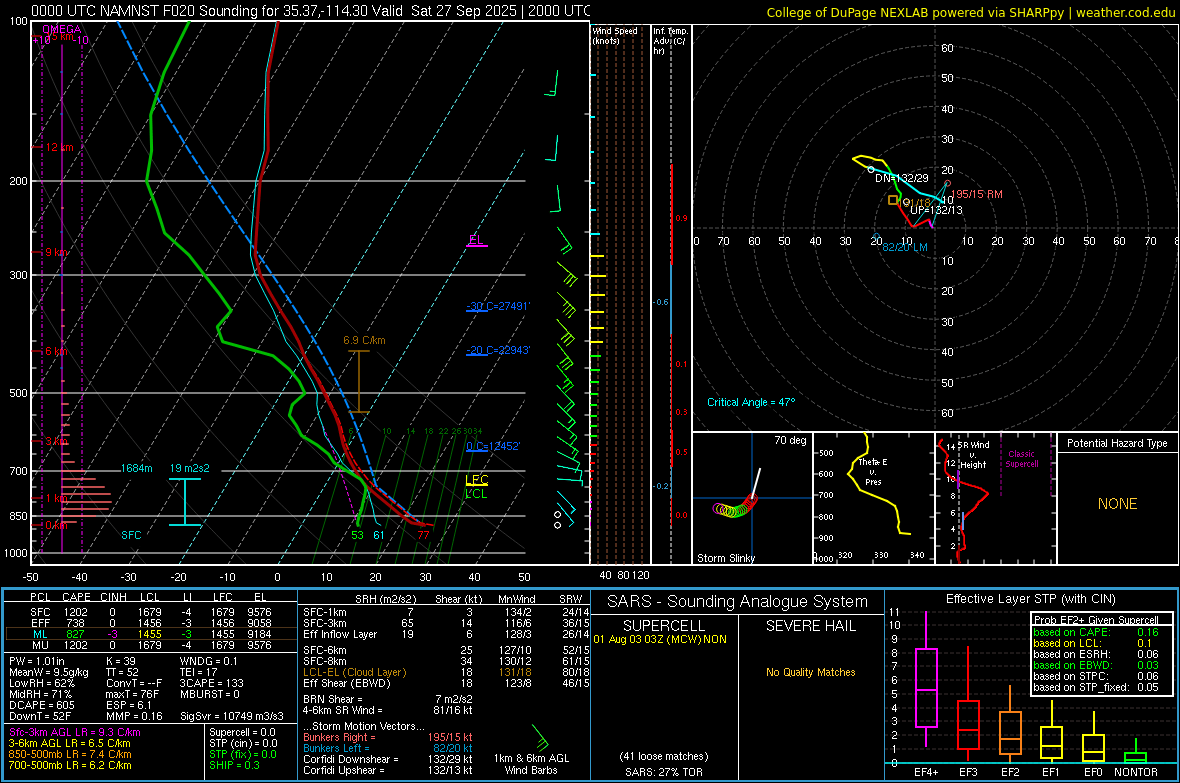Click the SigSvr = 10749 m3/s3 value
This screenshot has height=783, width=1180.
232,716
